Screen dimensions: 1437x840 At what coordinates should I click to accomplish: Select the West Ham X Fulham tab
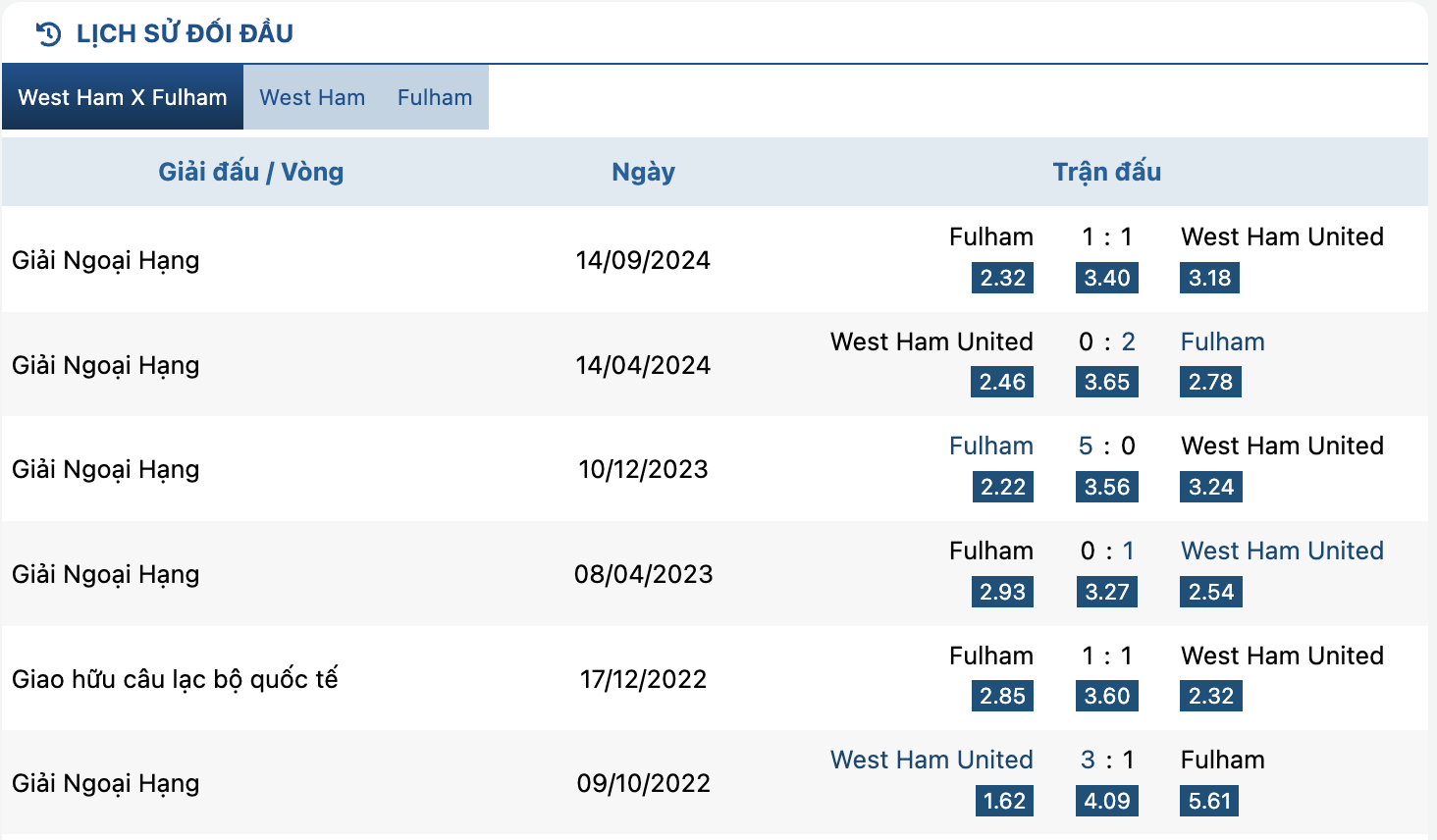coord(123,97)
